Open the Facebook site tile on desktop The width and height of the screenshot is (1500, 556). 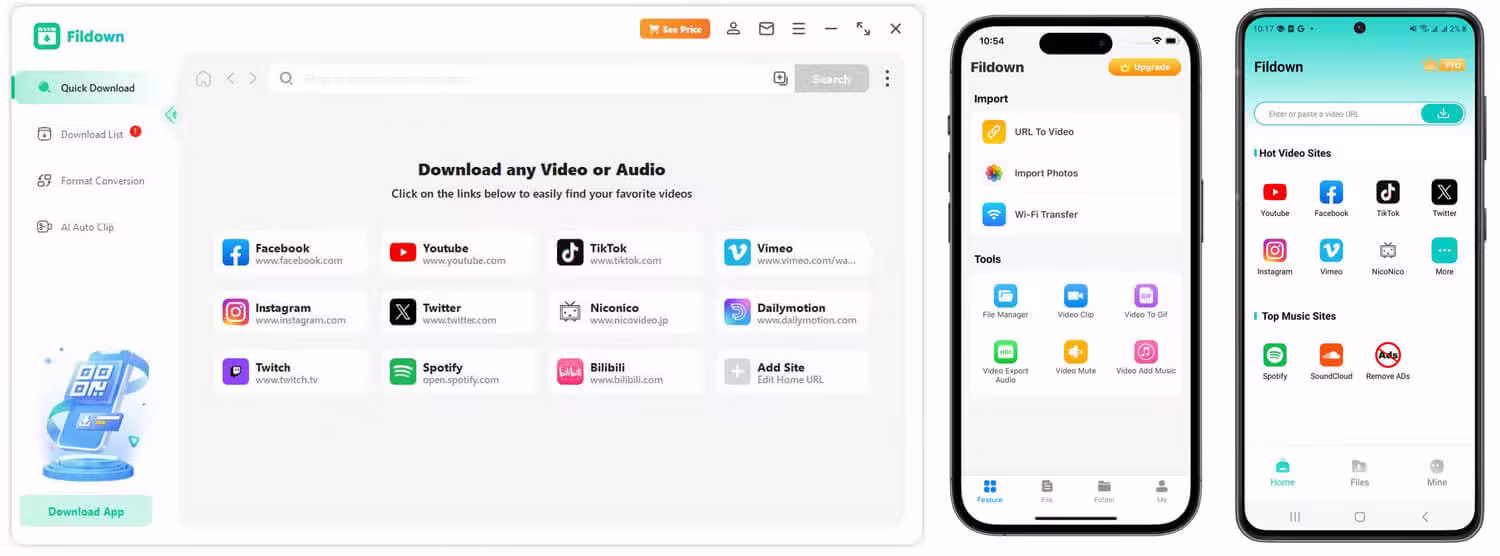coord(291,253)
